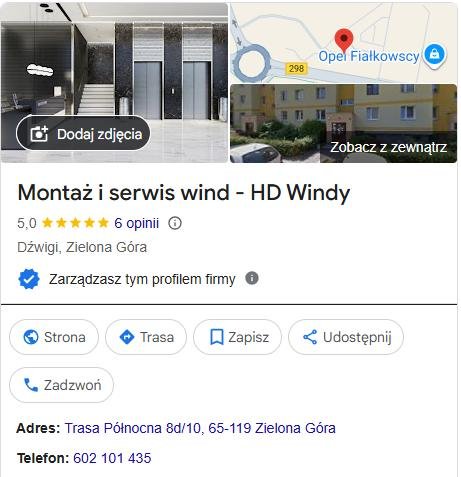Click the Trasa Północna 8d/10 address link

pos(200,428)
